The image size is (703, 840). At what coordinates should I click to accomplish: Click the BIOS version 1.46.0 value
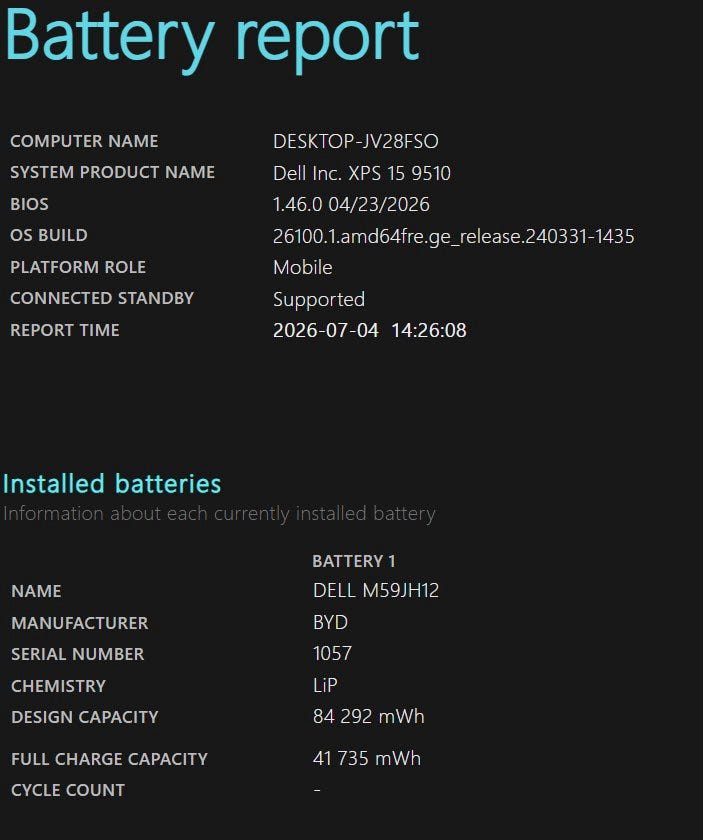(x=351, y=204)
